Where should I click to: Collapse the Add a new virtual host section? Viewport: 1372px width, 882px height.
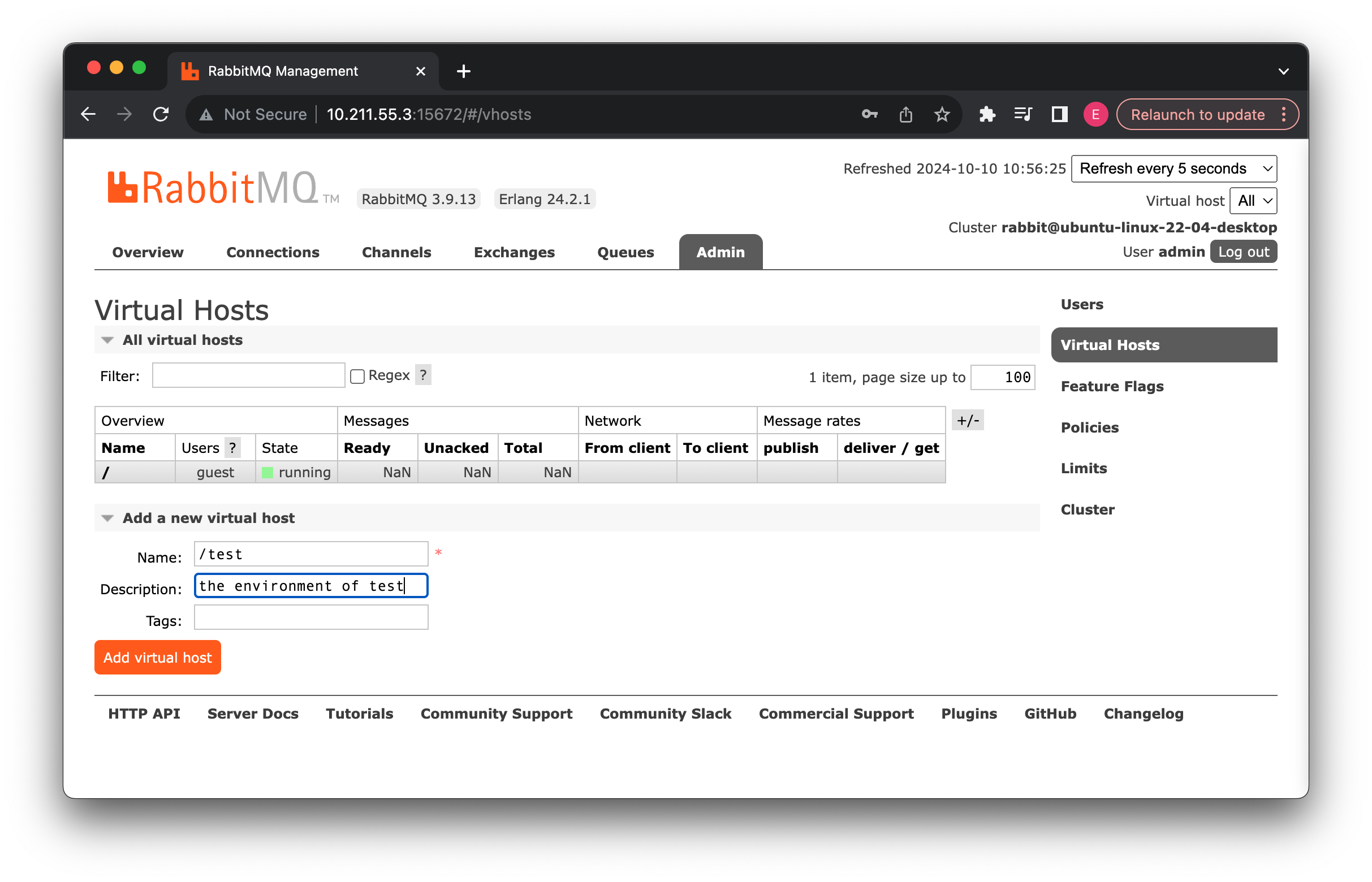tap(107, 518)
